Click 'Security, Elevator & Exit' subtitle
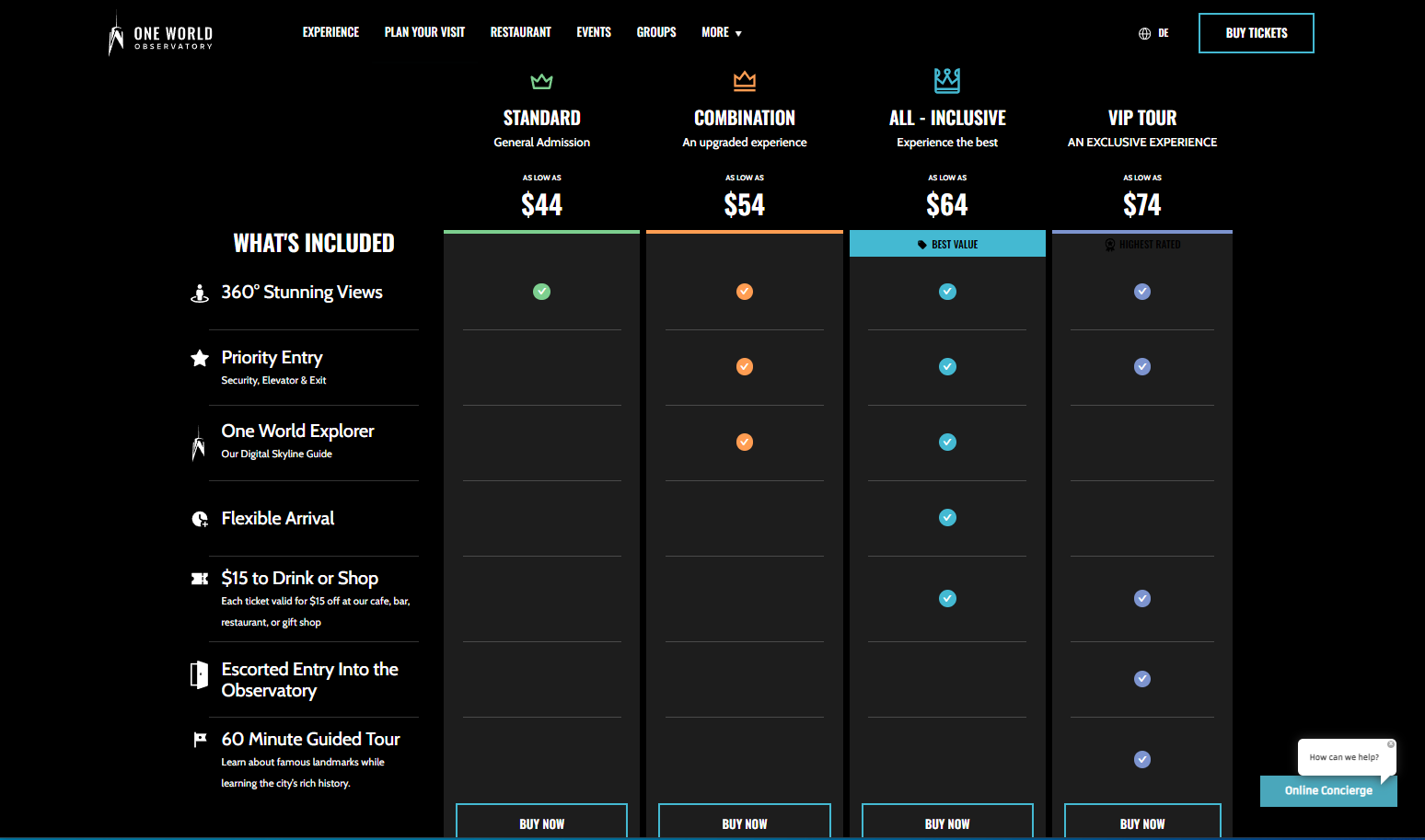This screenshot has height=840, width=1425. pyautogui.click(x=273, y=380)
